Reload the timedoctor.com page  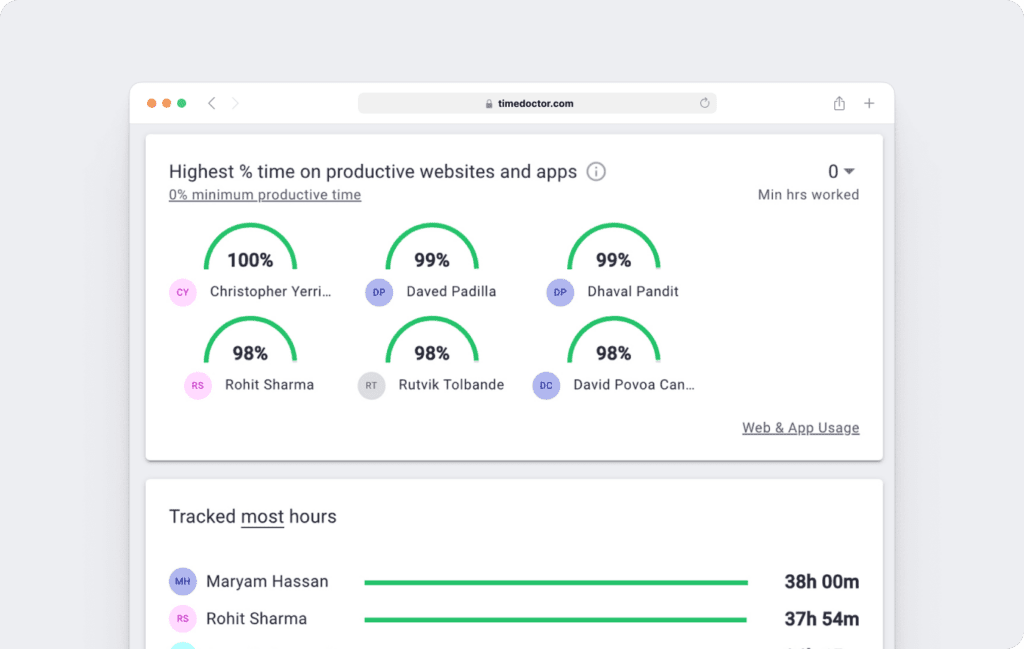(x=704, y=103)
